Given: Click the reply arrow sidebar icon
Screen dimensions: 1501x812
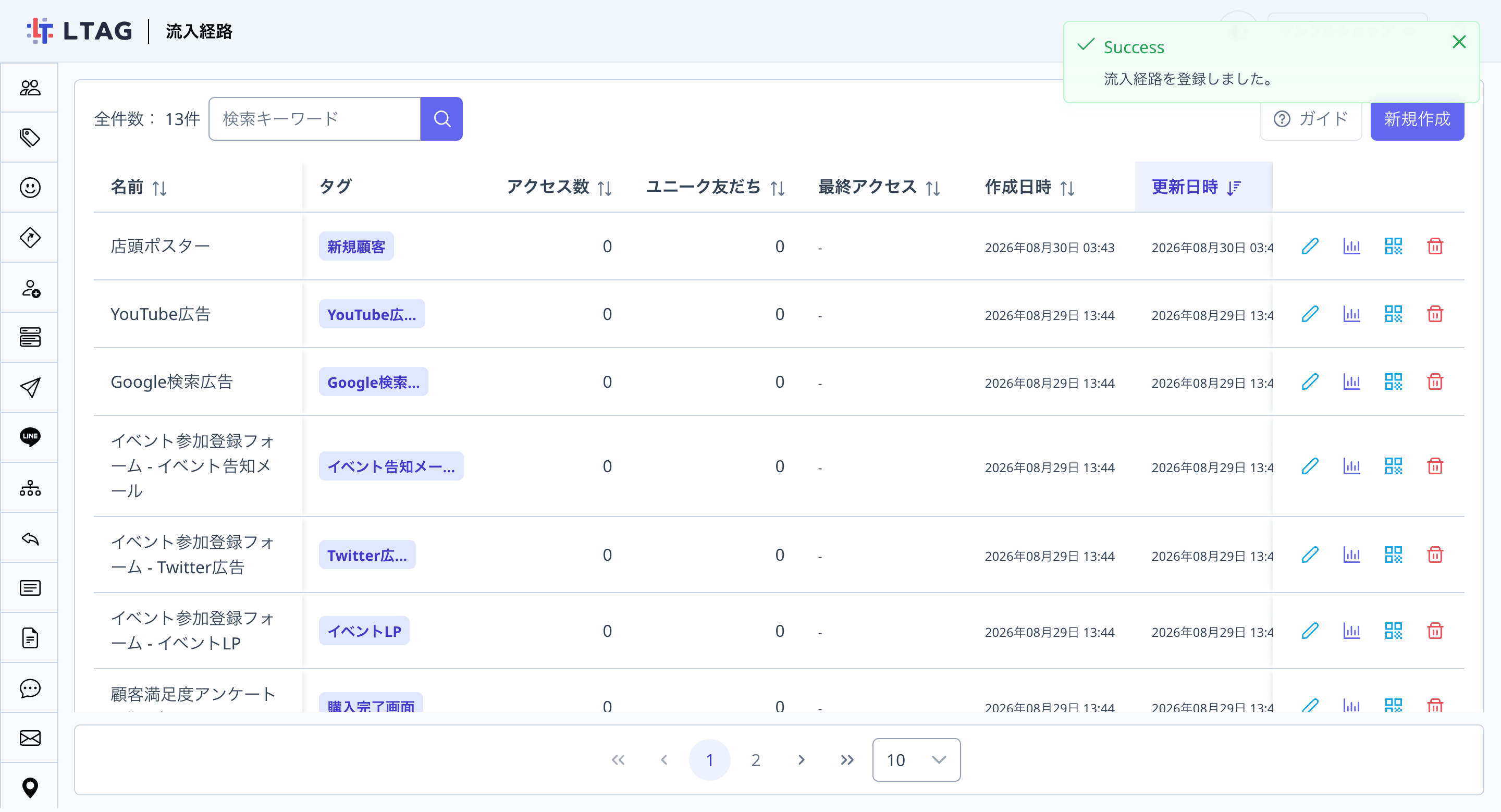Looking at the screenshot, I should (30, 538).
